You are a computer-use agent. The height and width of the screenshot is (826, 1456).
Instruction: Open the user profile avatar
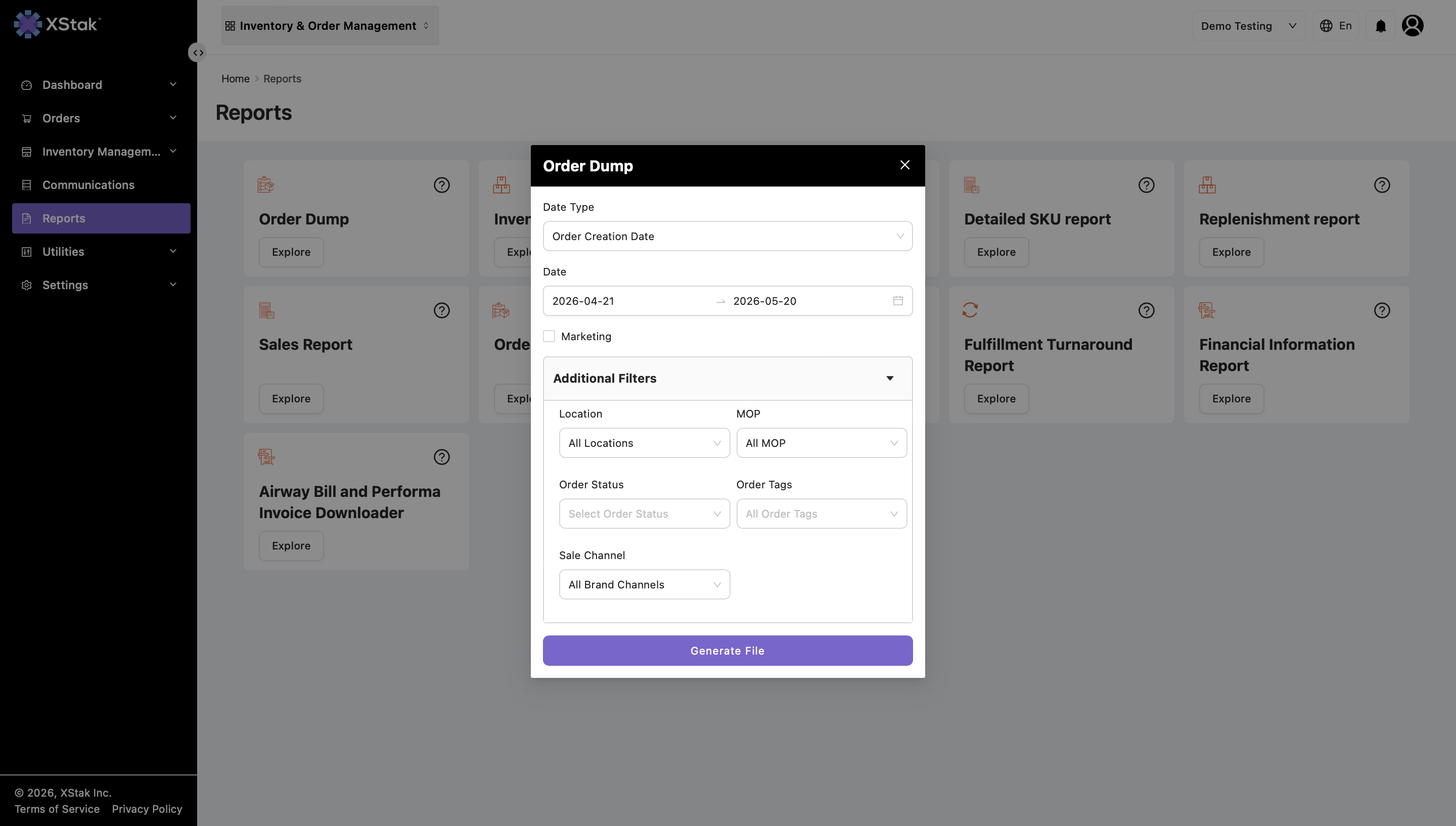click(1413, 26)
